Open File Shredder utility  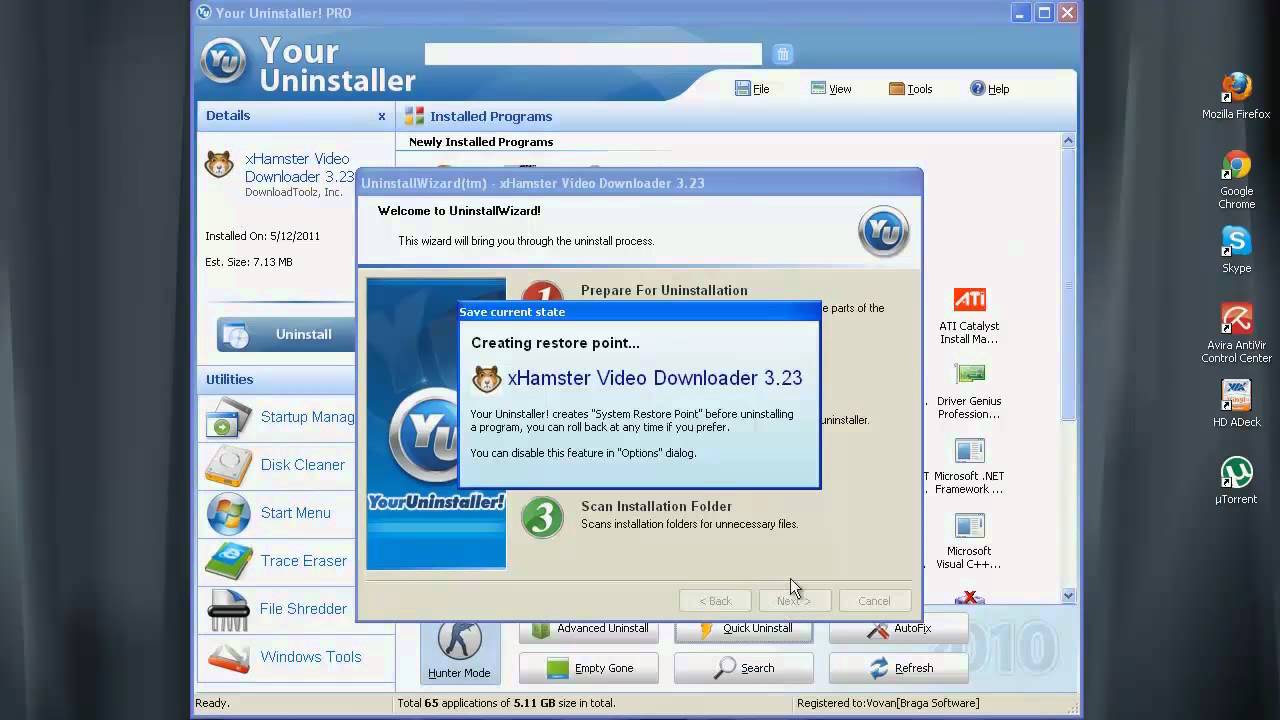click(279, 609)
